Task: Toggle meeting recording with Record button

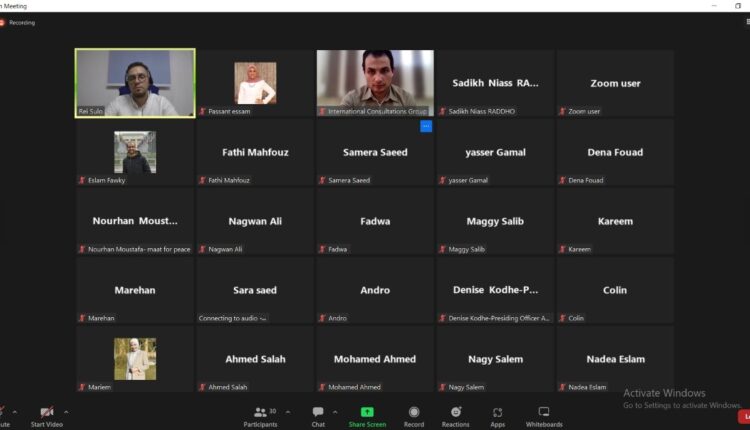Action: (x=413, y=415)
